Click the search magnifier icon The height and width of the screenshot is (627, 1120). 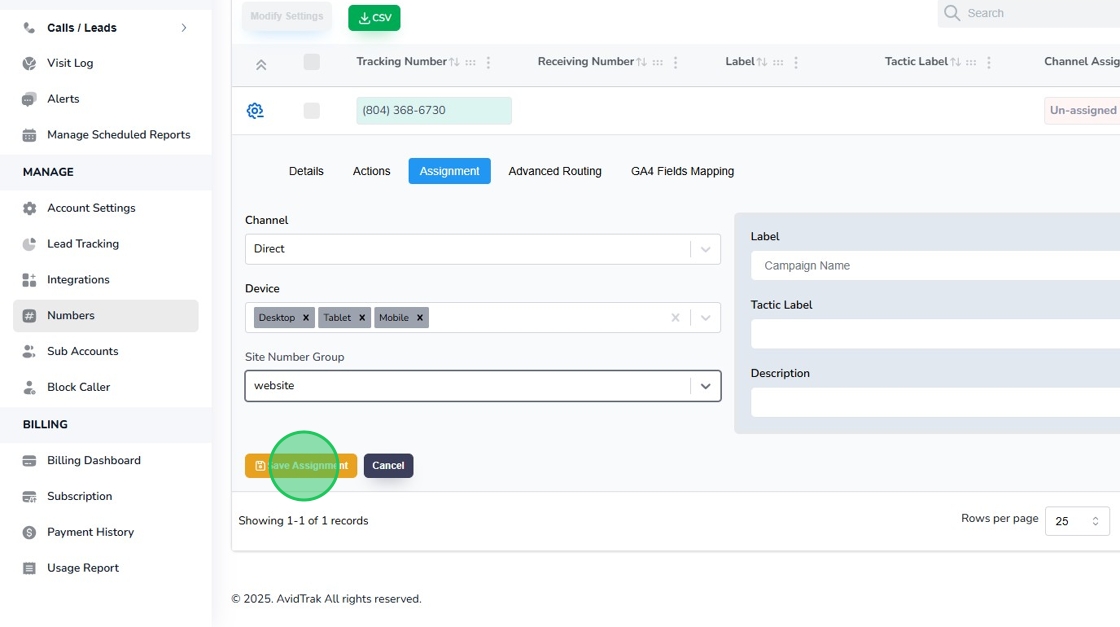(x=951, y=13)
